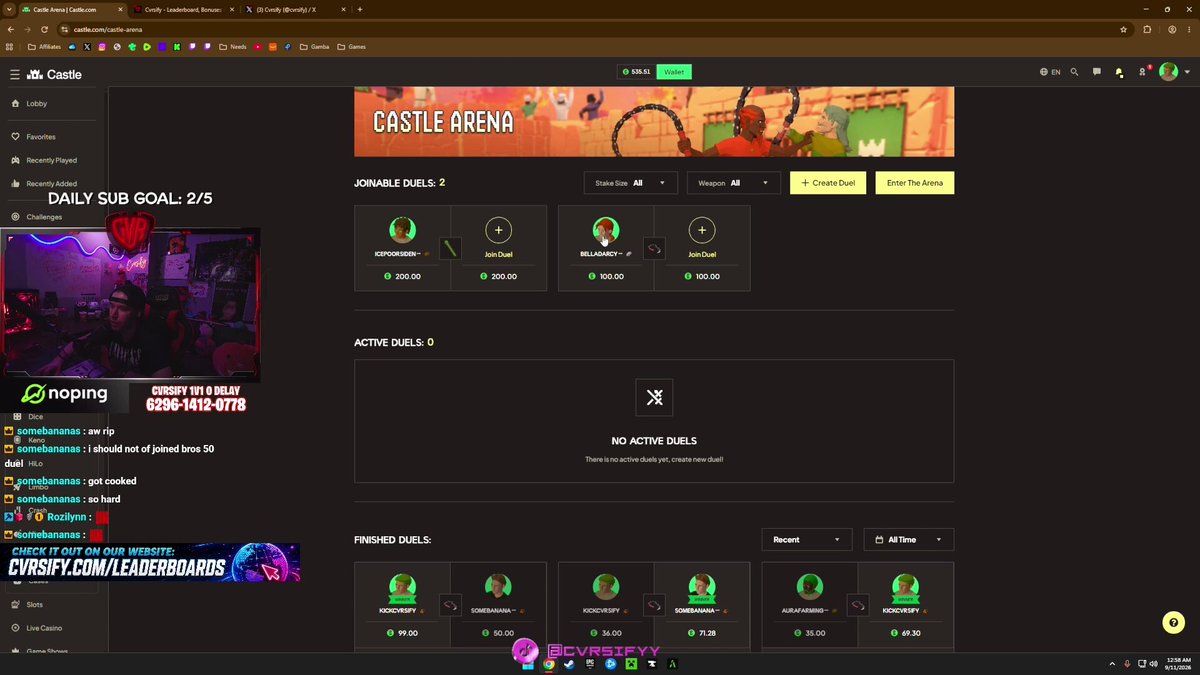Screen dimensions: 1200x675
Task: Click the help question mark button
Action: 1174,623
